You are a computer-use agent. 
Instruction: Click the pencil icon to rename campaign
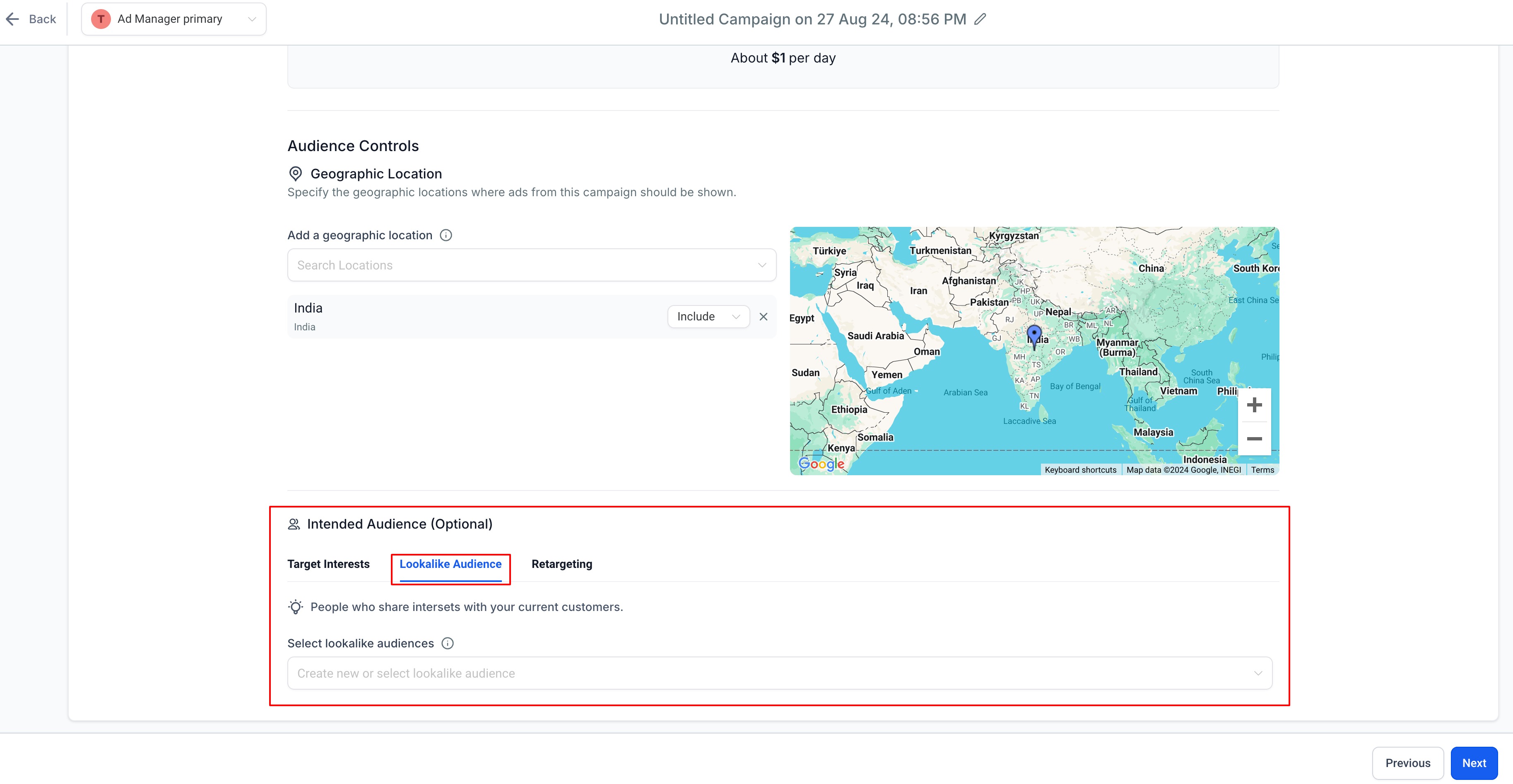(x=980, y=19)
